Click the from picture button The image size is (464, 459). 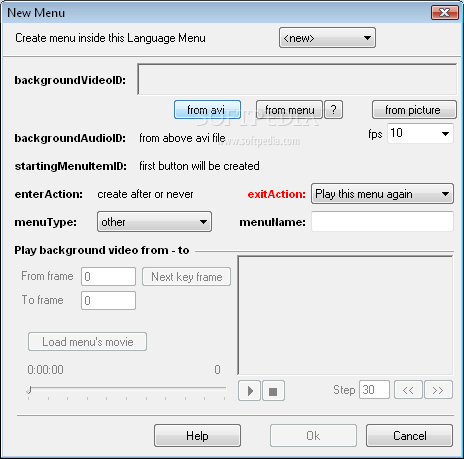(x=414, y=110)
